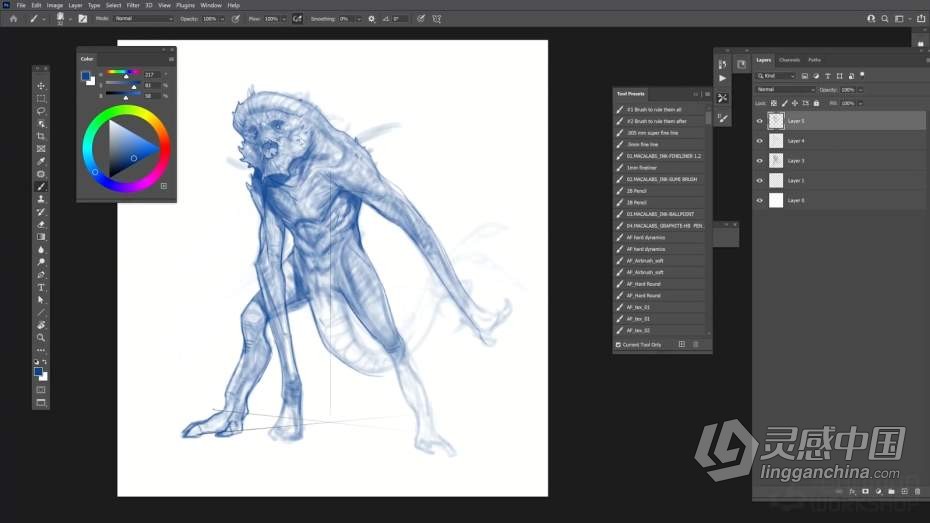Hide Layer 0 with its eye icon
930x523 pixels.
(x=760, y=200)
